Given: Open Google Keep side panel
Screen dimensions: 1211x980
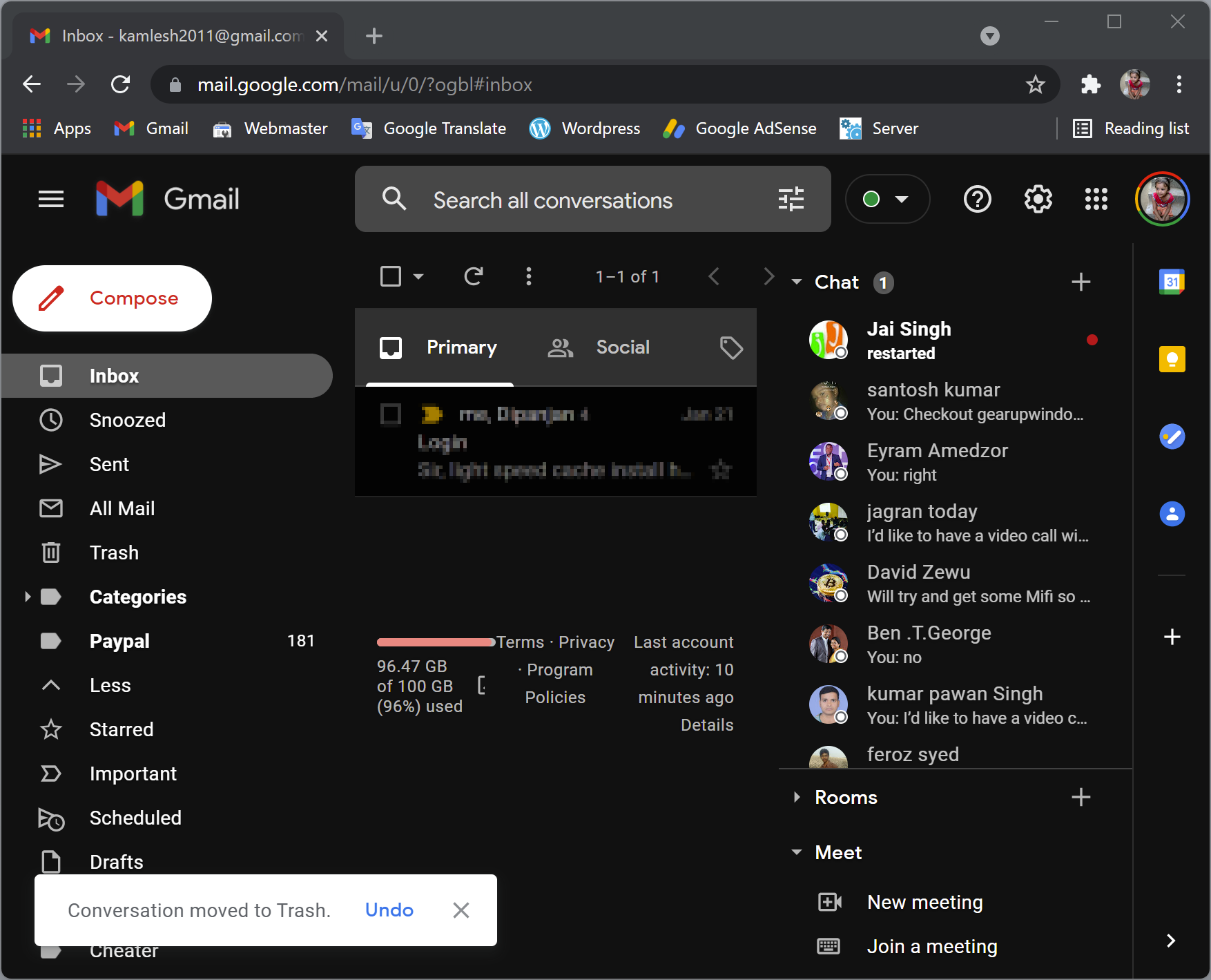Looking at the screenshot, I should [1172, 359].
